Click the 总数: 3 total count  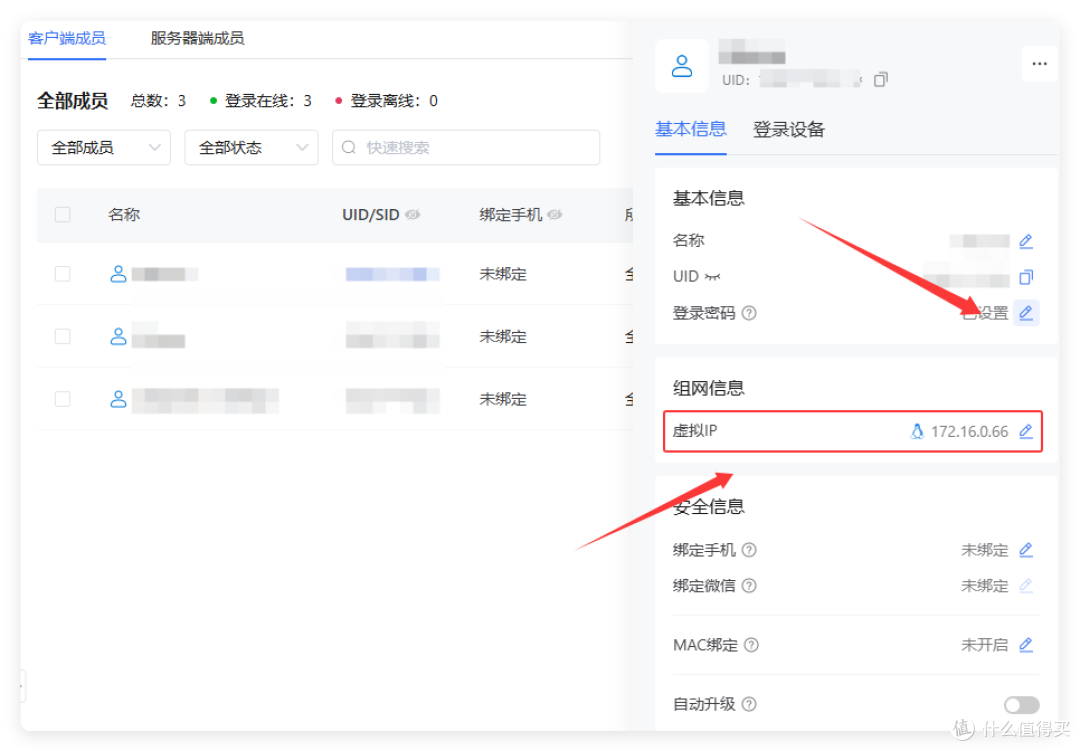click(158, 101)
